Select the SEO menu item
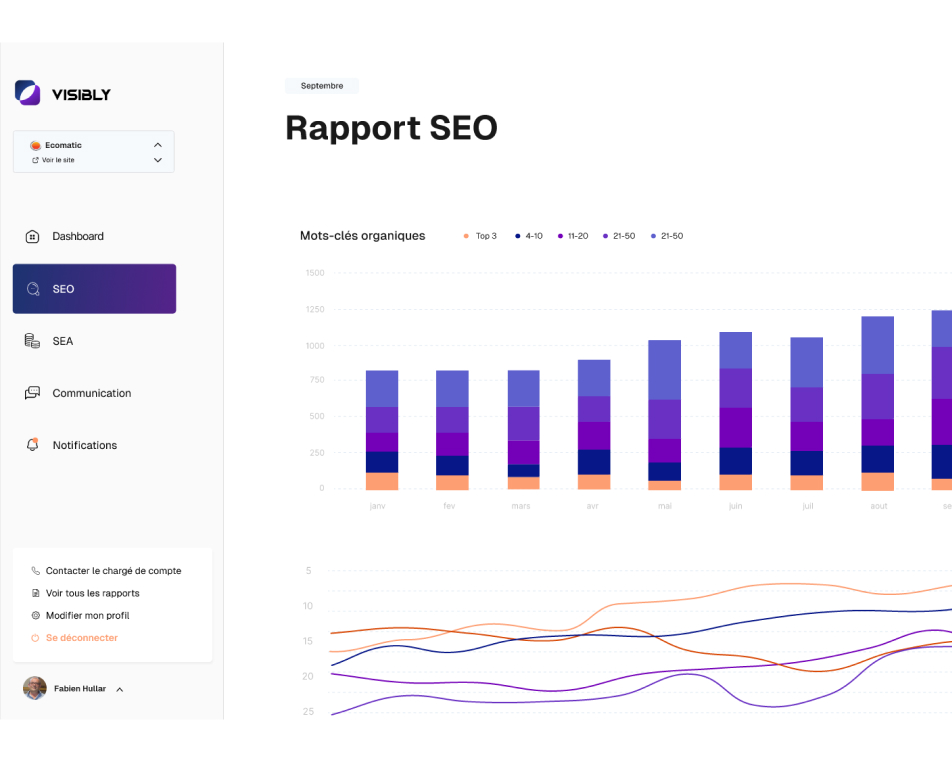The width and height of the screenshot is (952, 762). point(94,289)
